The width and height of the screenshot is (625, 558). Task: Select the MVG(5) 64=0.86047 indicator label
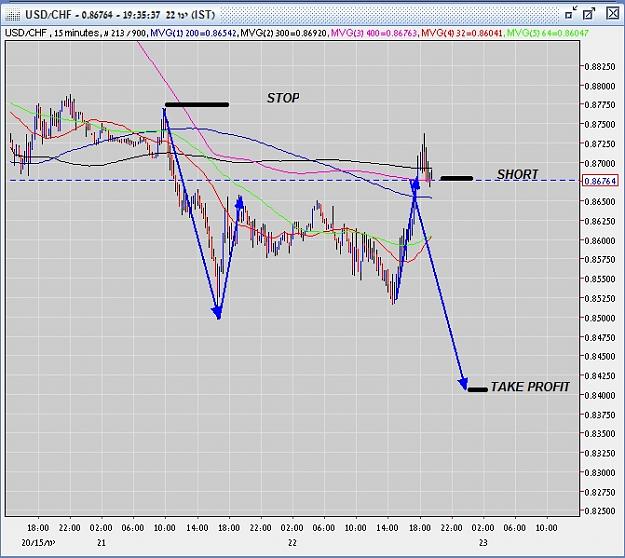(547, 33)
